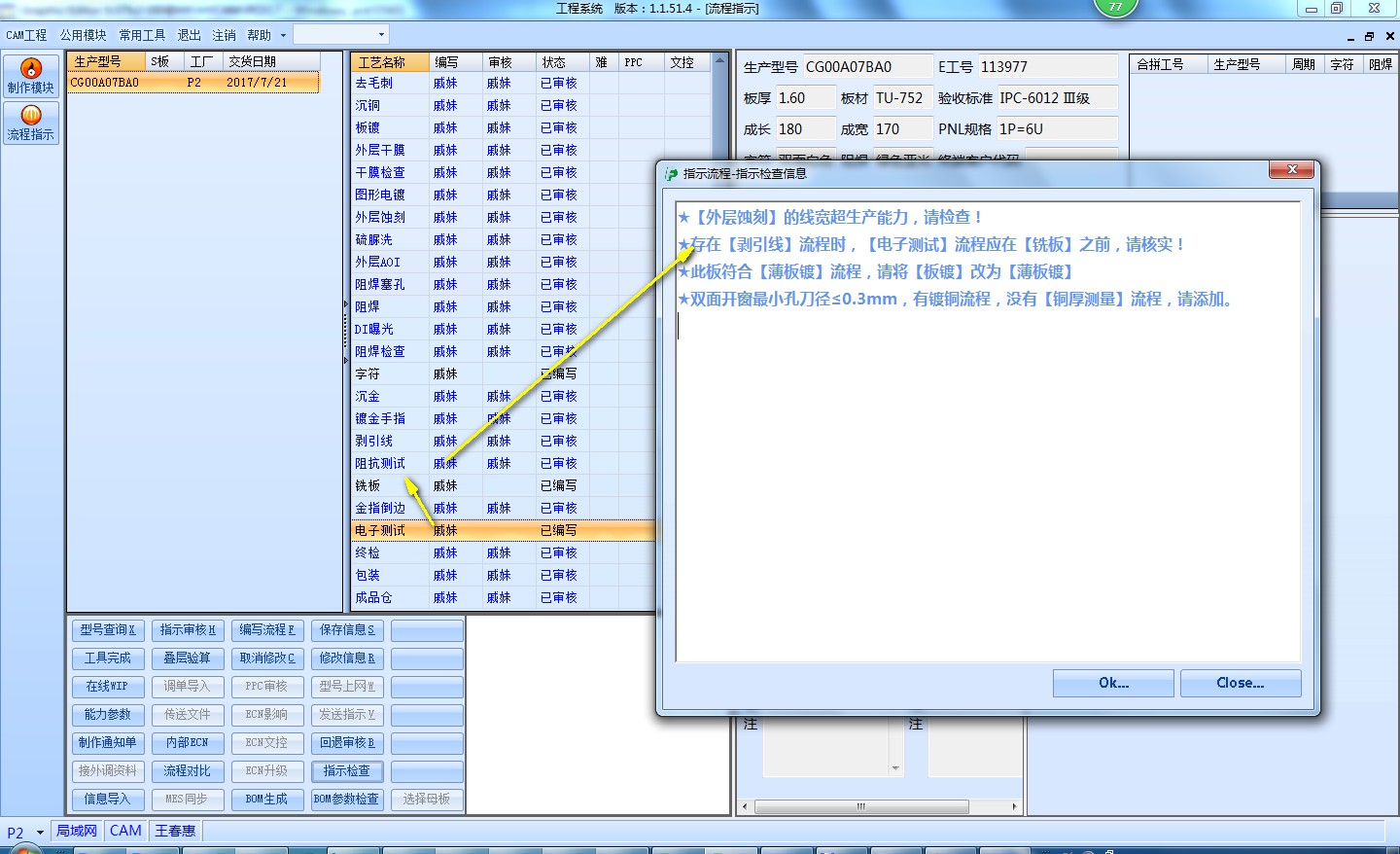This screenshot has width=1400, height=854.
Task: Select the CG00A07BA0 row in model list
Action: (x=193, y=83)
